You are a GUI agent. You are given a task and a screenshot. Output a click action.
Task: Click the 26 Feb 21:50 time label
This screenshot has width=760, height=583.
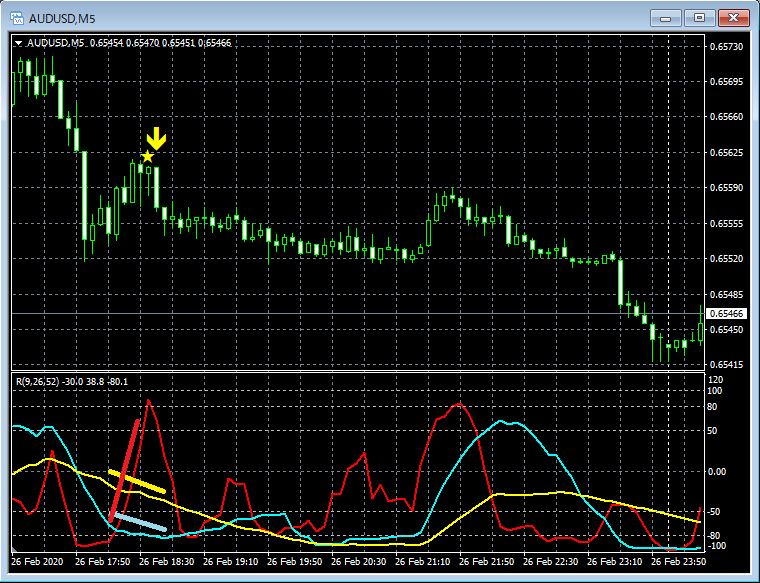tap(486, 562)
